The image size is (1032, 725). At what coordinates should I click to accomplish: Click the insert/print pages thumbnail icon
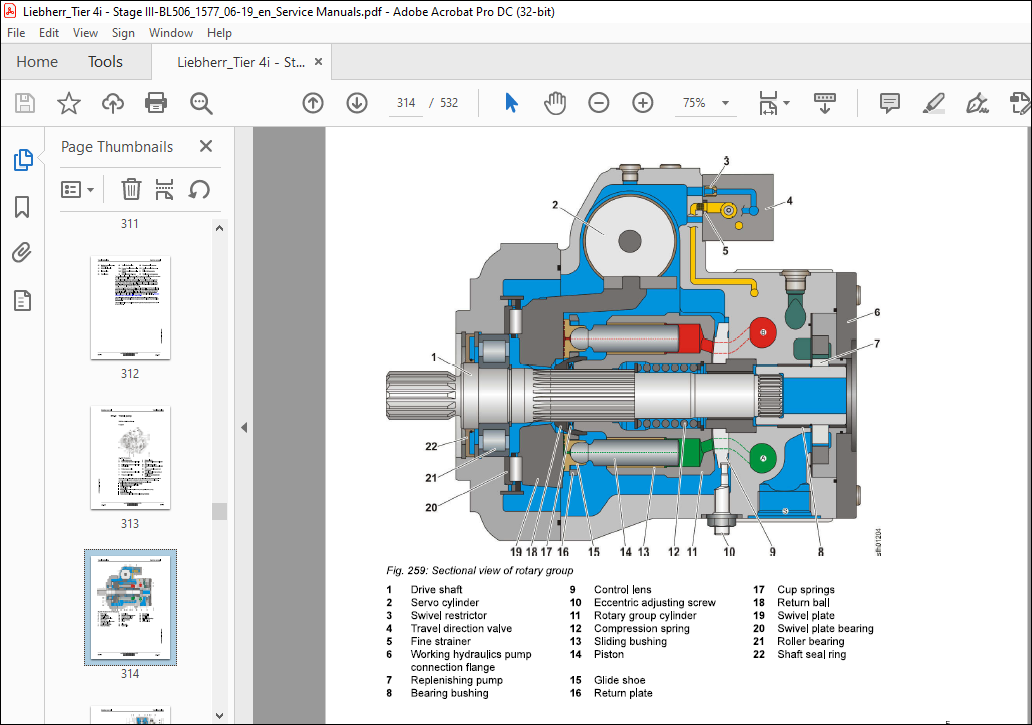pos(164,189)
